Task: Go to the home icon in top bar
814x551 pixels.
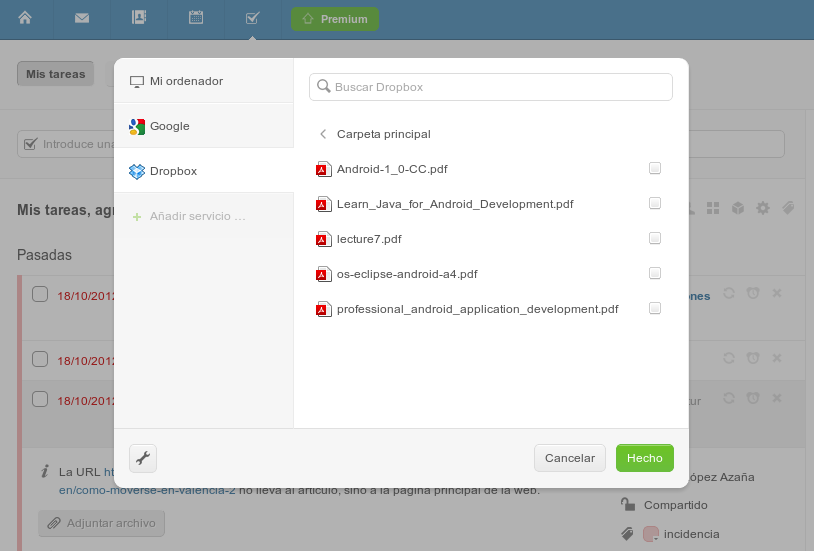Action: [25, 18]
